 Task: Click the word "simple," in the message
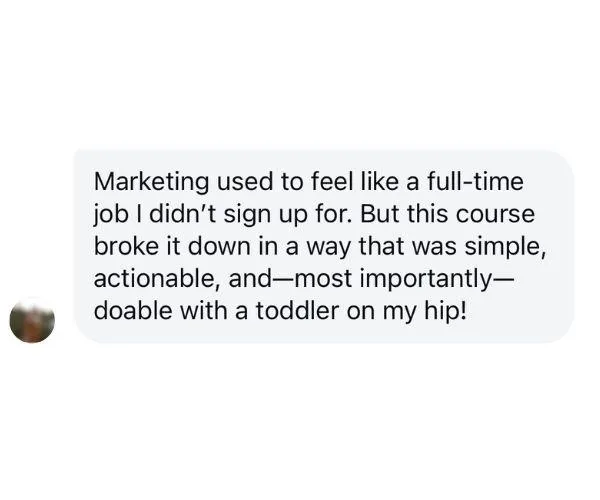(505, 248)
